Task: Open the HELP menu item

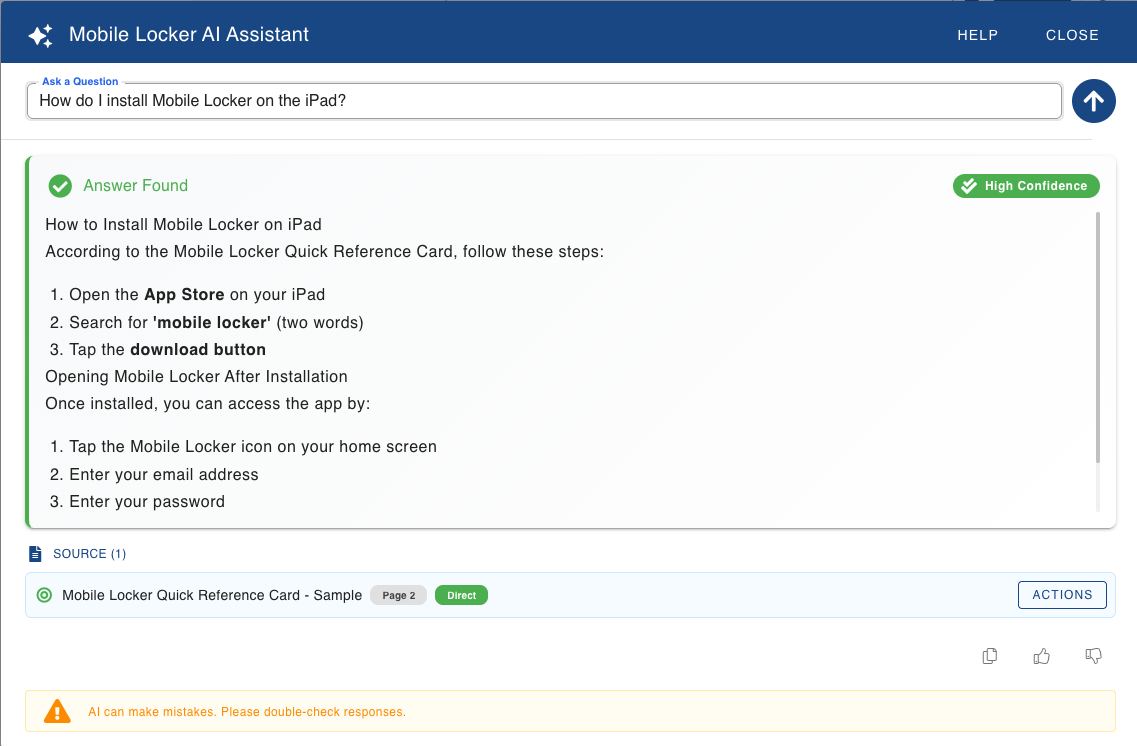Action: click(977, 35)
